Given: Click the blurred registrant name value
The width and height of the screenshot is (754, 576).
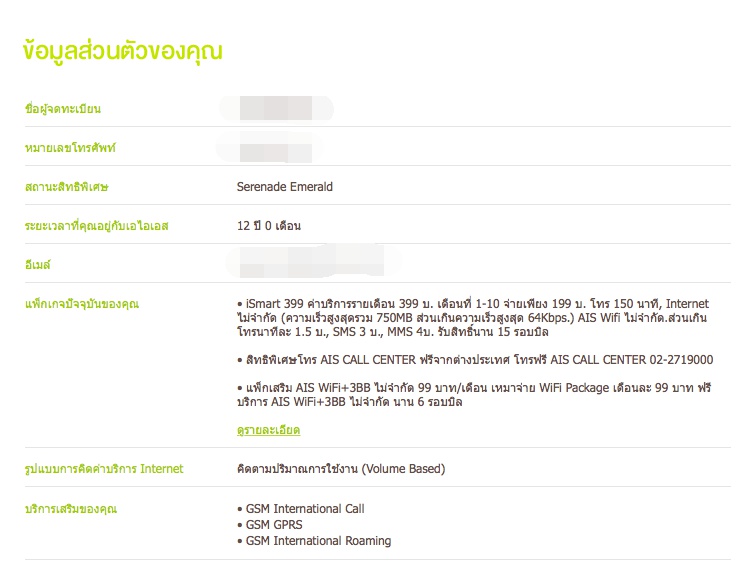Looking at the screenshot, I should (277, 108).
